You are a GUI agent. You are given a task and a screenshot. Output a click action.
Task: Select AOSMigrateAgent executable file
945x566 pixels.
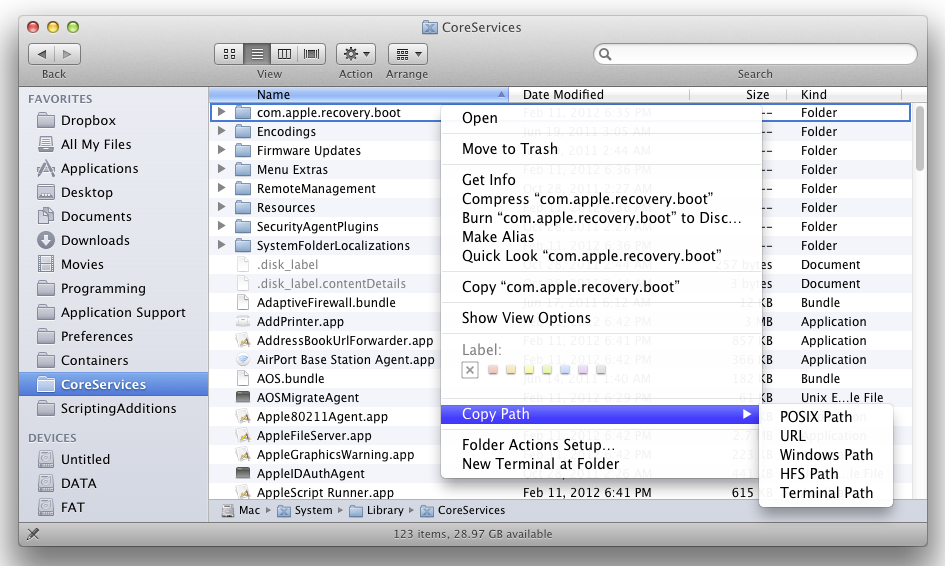(x=307, y=398)
